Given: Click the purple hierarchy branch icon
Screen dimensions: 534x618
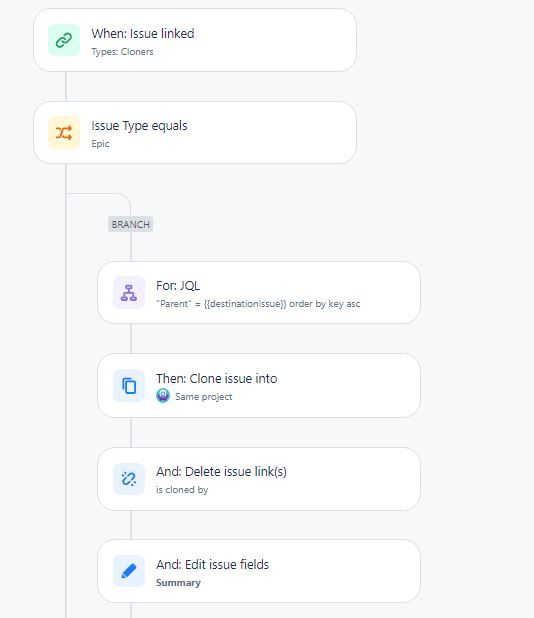Looking at the screenshot, I should [x=129, y=292].
